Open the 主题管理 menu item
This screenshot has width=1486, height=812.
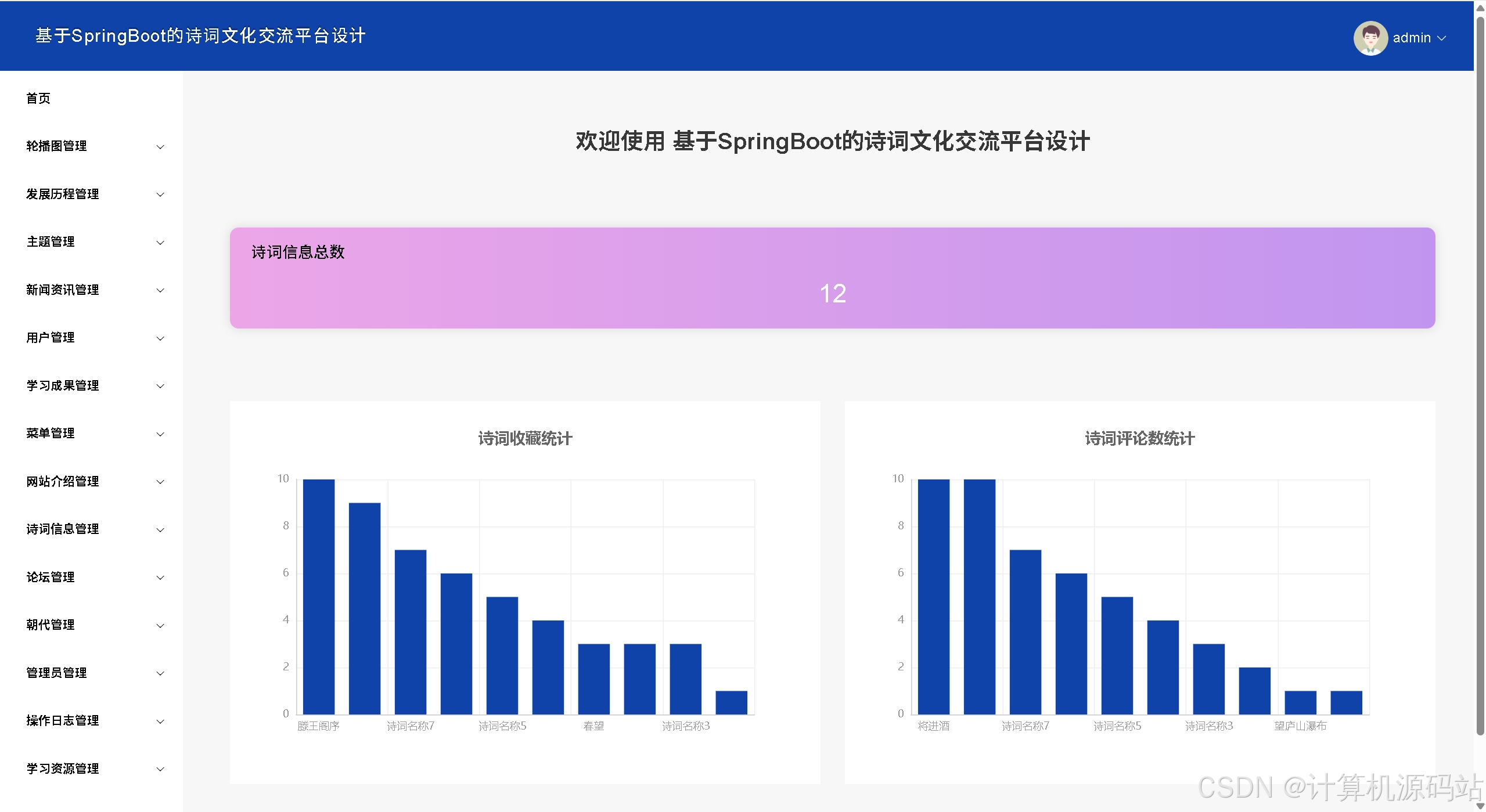click(92, 242)
